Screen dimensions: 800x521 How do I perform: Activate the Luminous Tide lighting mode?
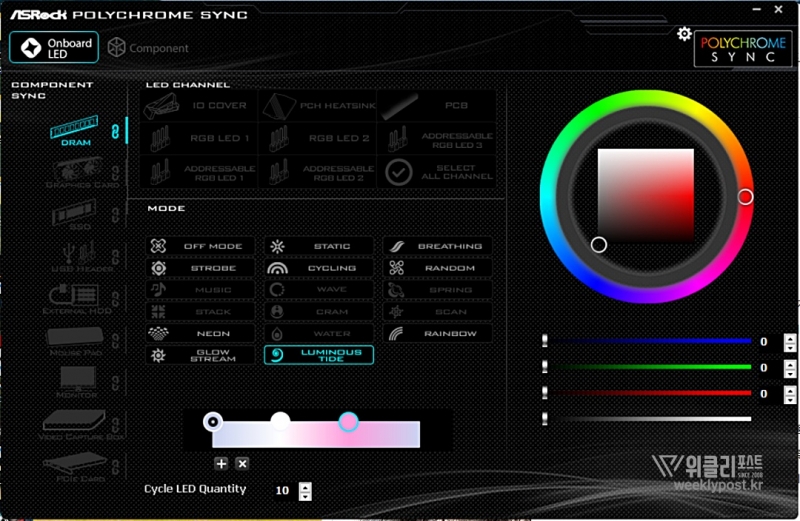point(319,355)
